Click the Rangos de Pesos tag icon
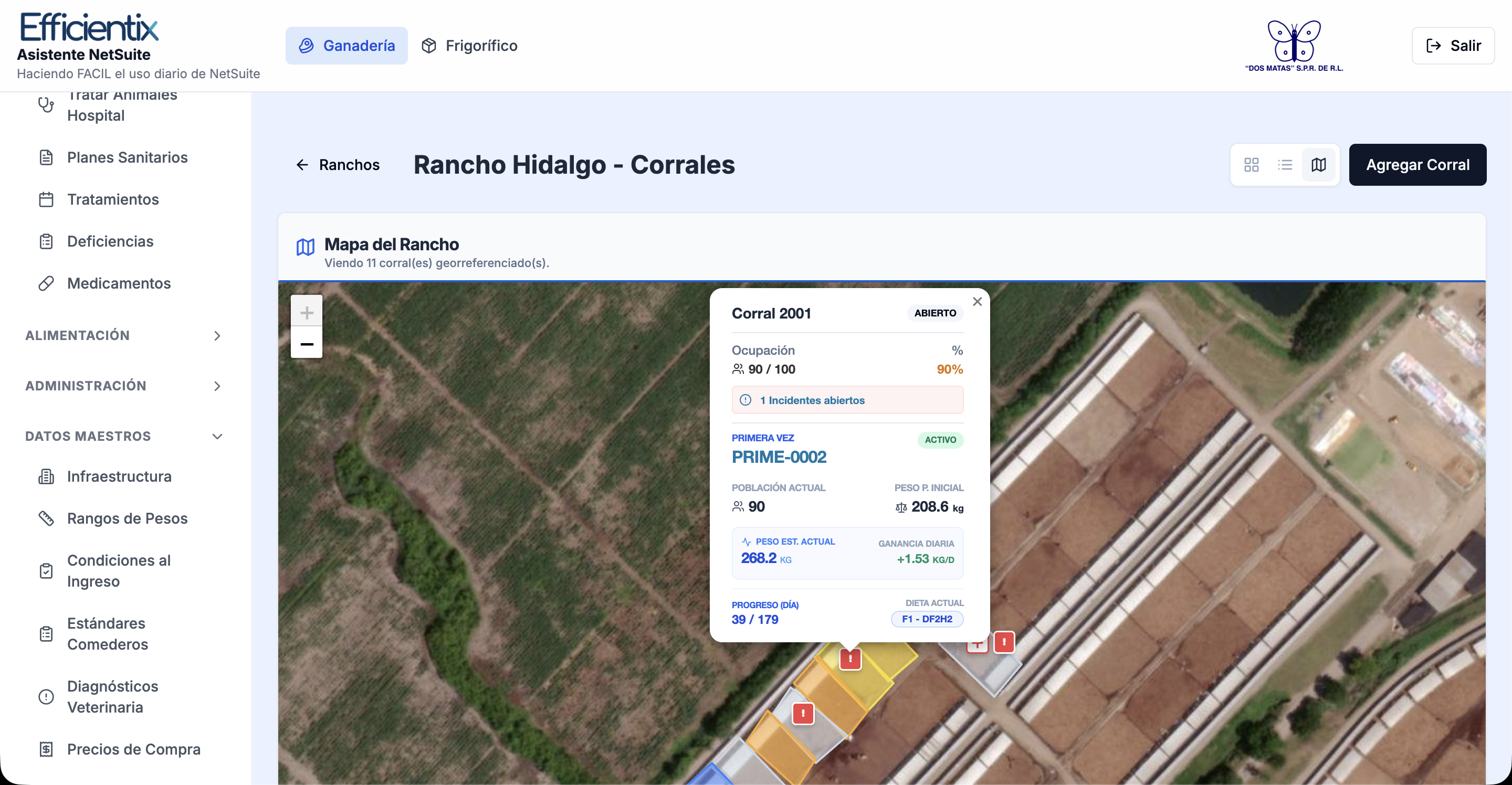 [46, 518]
